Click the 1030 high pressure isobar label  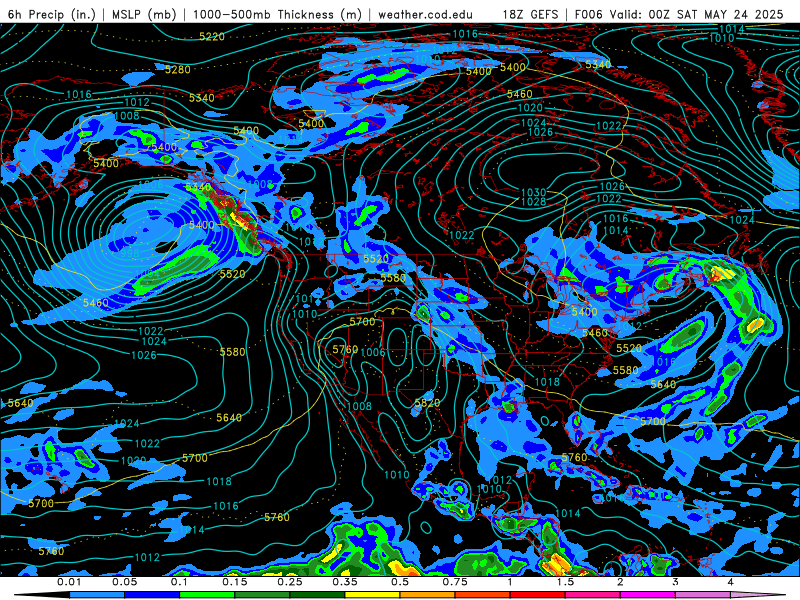click(534, 192)
